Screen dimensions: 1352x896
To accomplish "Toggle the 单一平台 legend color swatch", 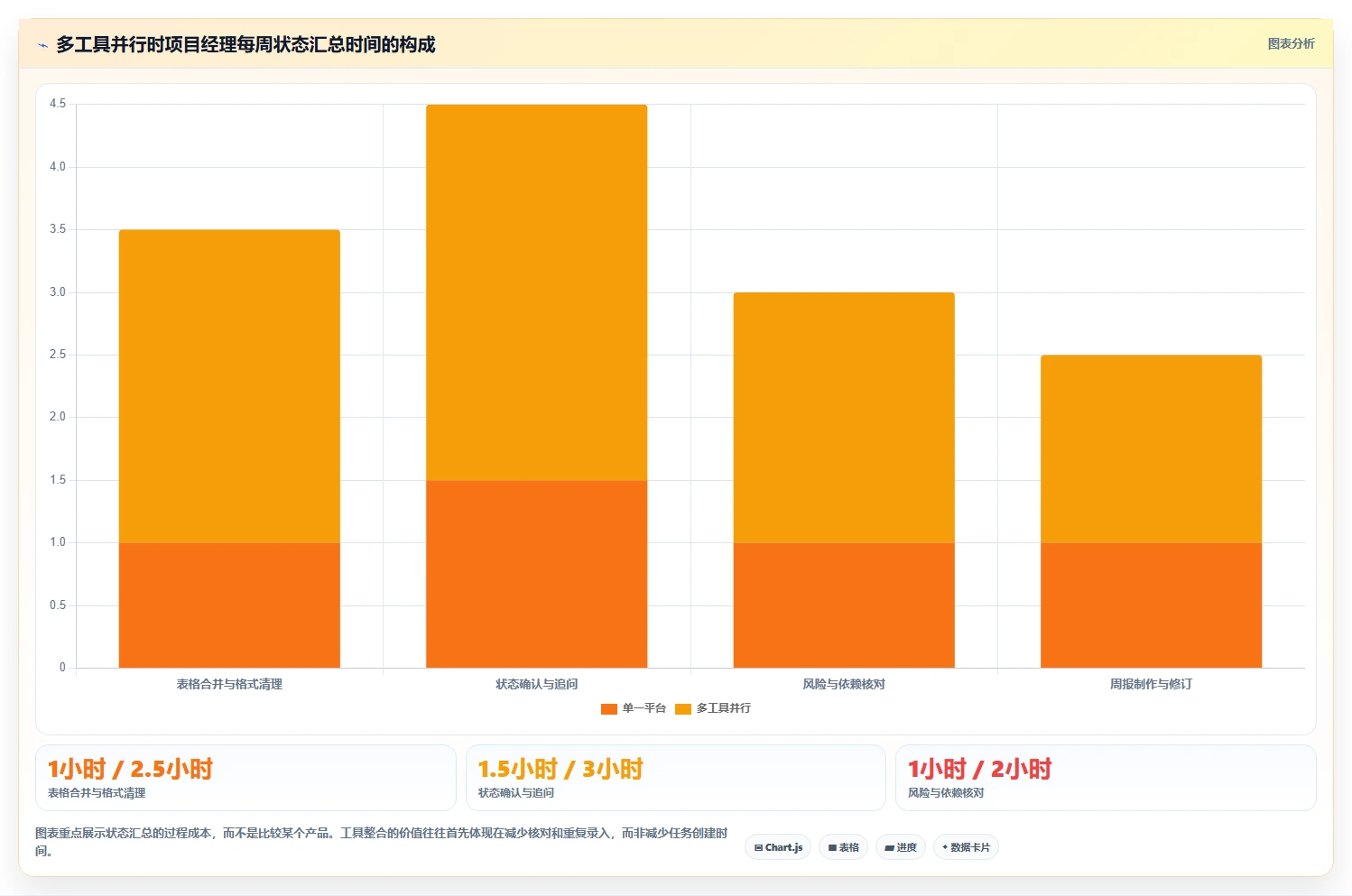I will point(609,708).
